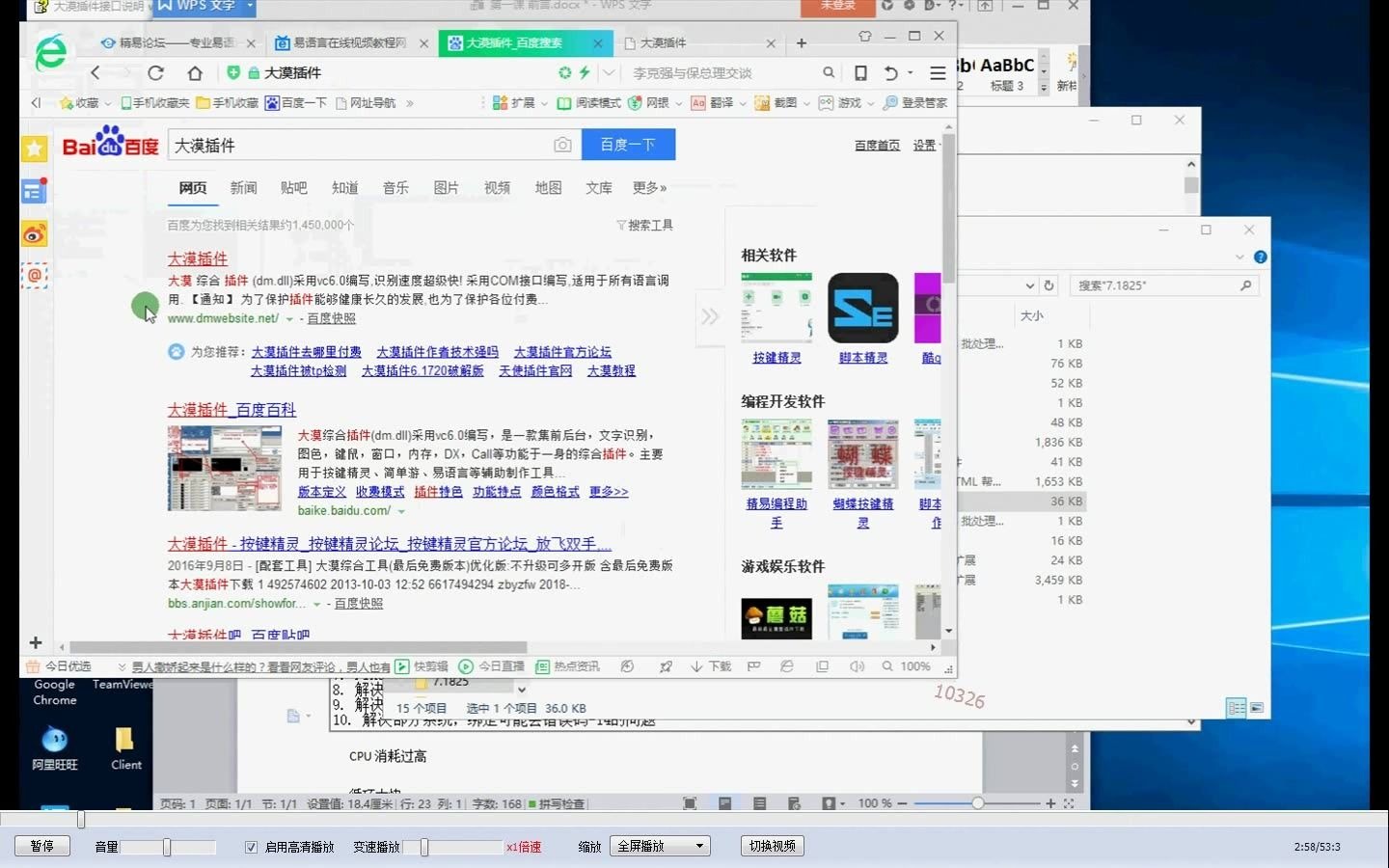Switch Explorer to large icons view
Image resolution: width=1389 pixels, height=868 pixels.
click(x=1257, y=708)
